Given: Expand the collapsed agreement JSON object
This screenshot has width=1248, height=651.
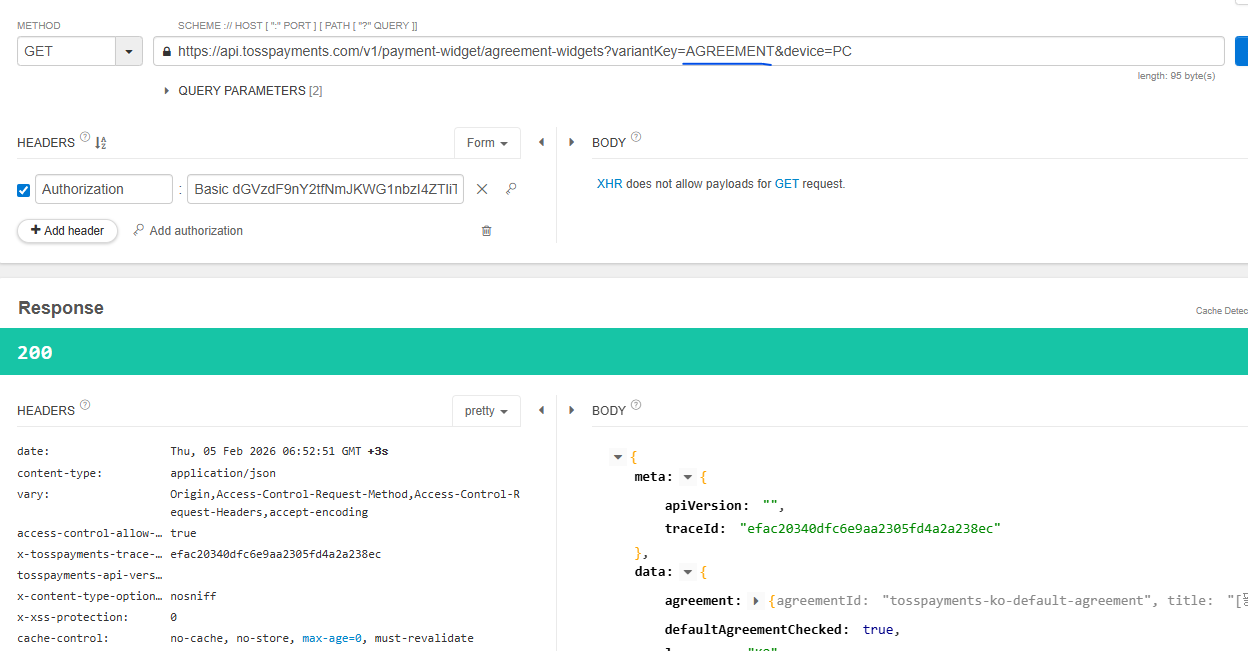Looking at the screenshot, I should (756, 601).
